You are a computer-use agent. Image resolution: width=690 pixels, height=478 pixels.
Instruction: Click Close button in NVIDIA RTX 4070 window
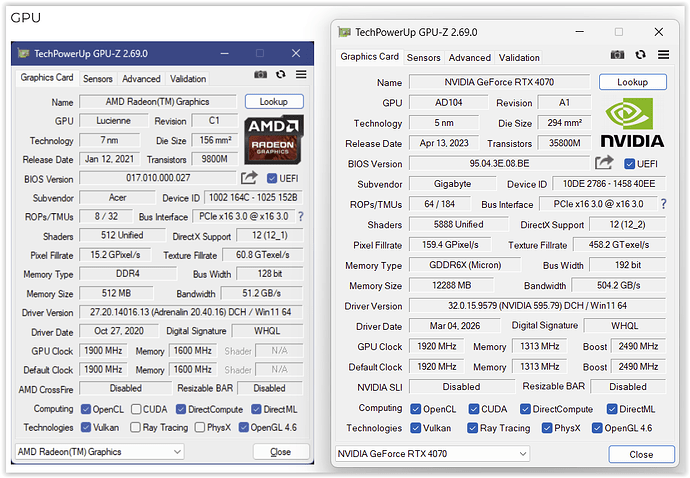(641, 454)
